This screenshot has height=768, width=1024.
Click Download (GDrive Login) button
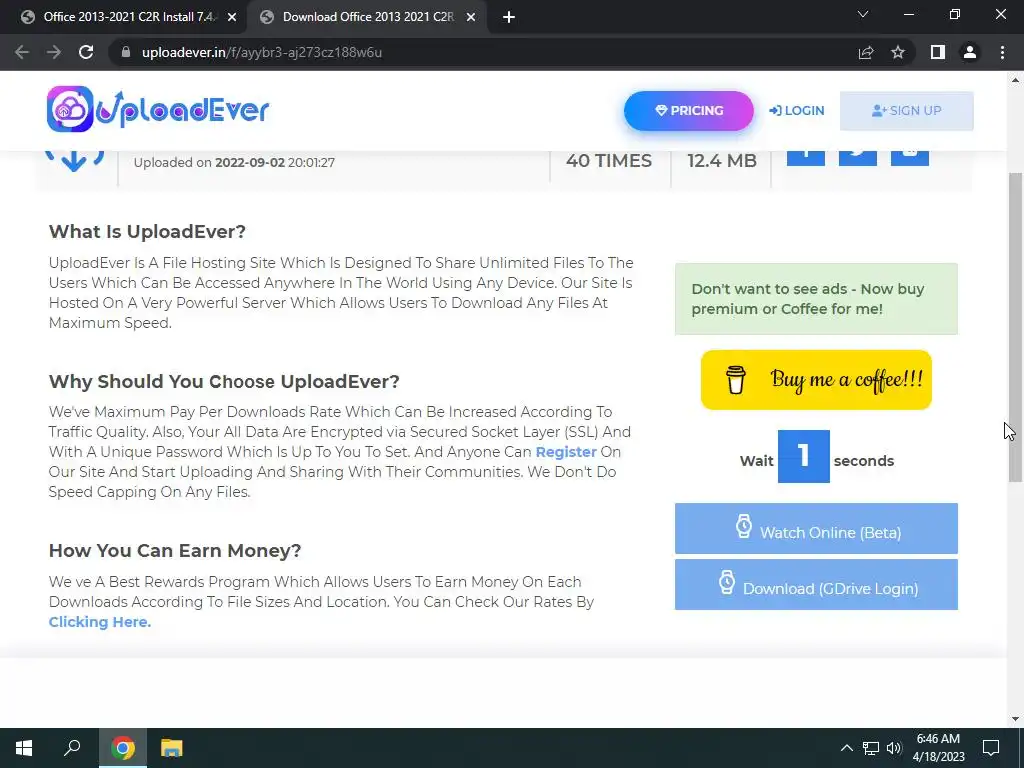click(x=816, y=584)
